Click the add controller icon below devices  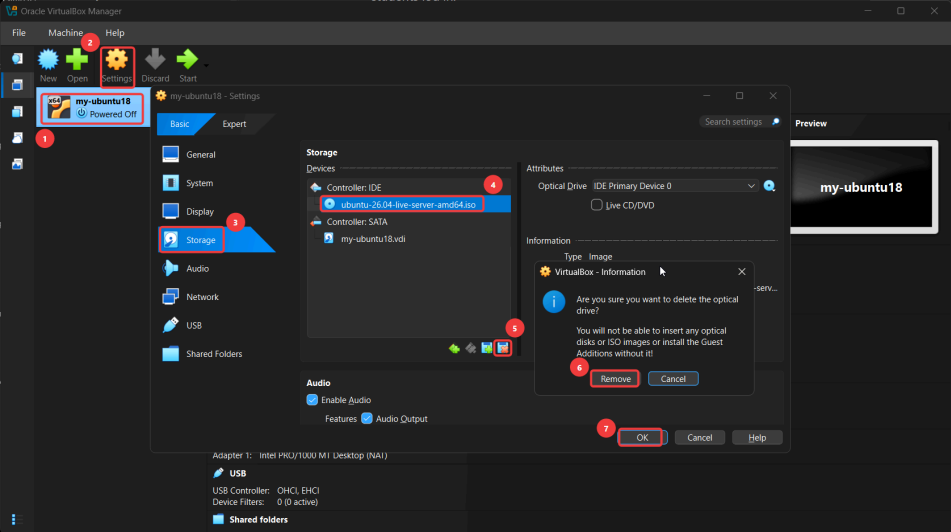(x=454, y=348)
